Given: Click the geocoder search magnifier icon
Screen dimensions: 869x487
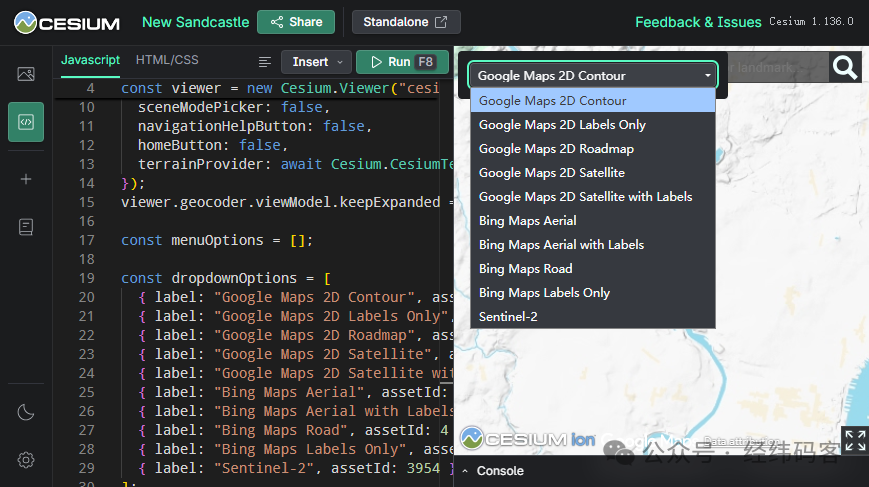Looking at the screenshot, I should (845, 68).
